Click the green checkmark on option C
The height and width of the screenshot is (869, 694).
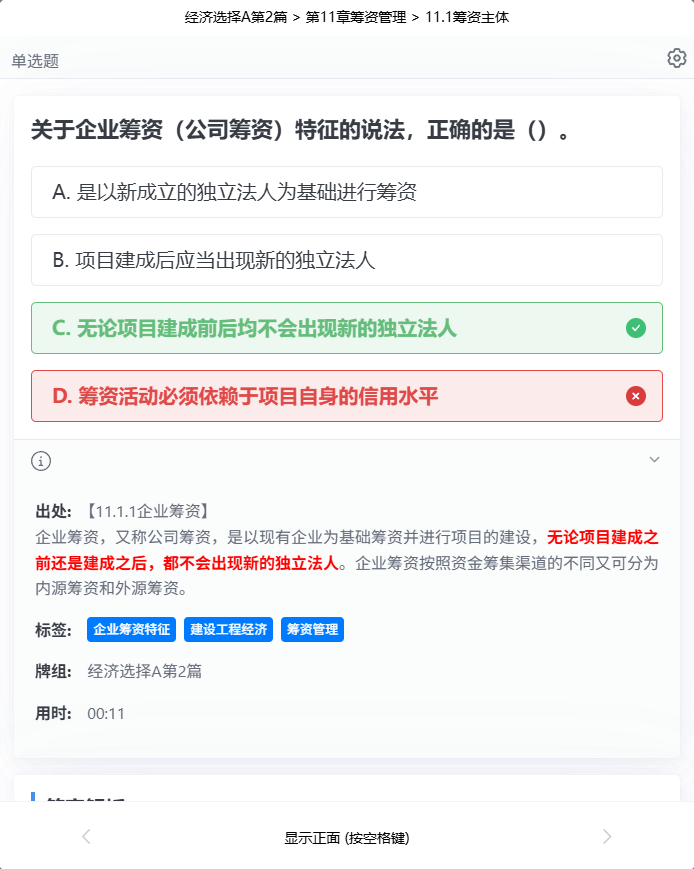[x=636, y=328]
